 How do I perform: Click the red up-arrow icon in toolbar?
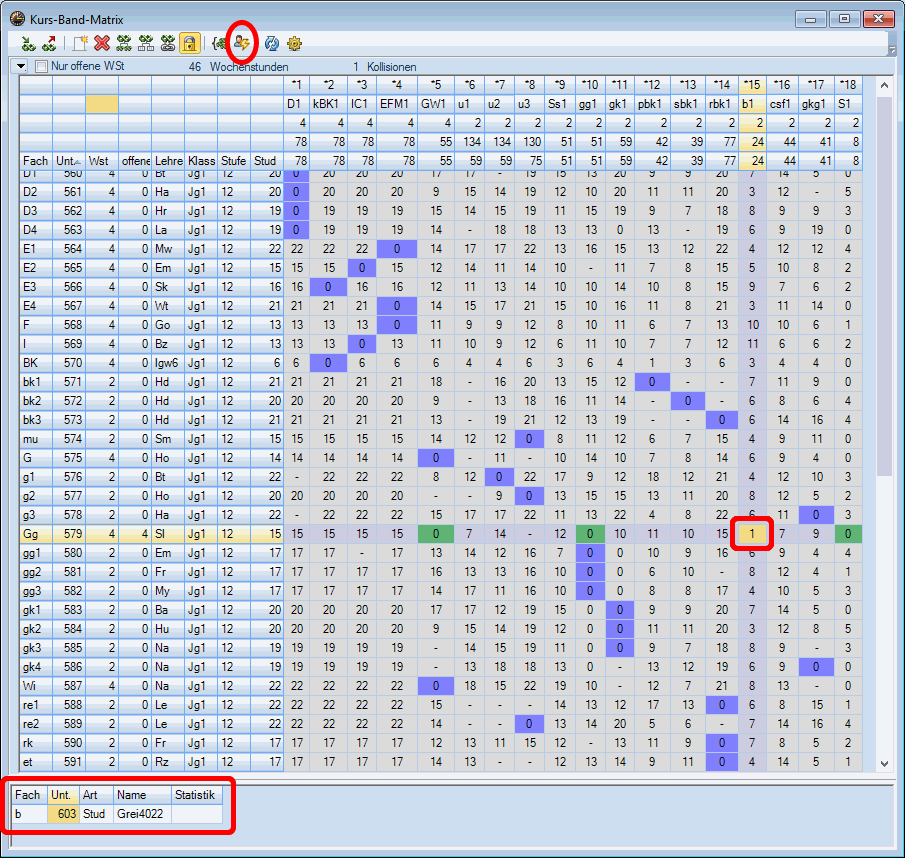[49, 43]
